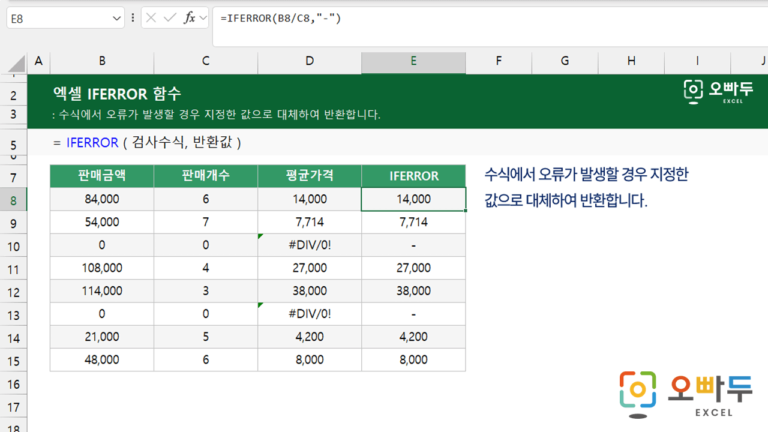The height and width of the screenshot is (432, 768).
Task: Click the three-dot handle beside the Name Box
Action: (133, 18)
